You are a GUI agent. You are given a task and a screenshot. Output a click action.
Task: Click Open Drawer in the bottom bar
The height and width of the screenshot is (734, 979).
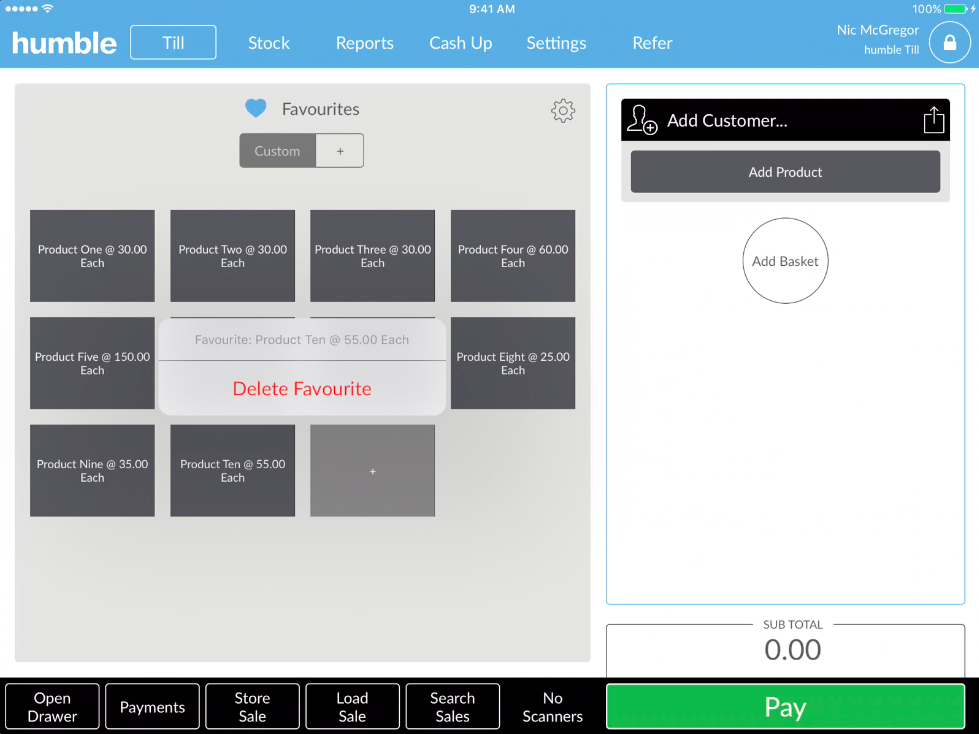pos(52,707)
